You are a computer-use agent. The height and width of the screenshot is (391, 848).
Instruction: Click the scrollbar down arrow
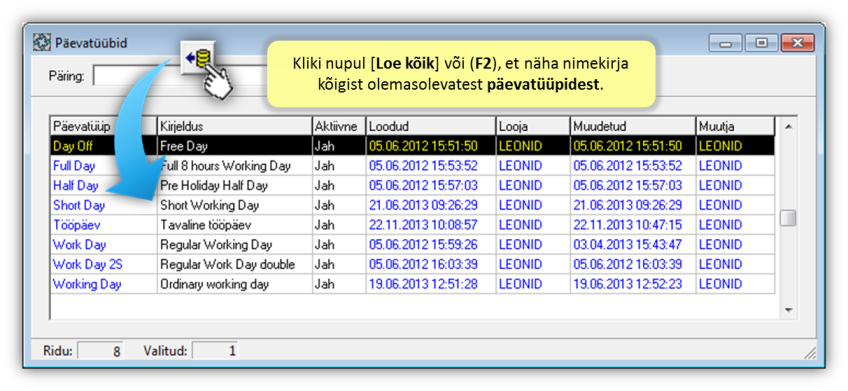[x=789, y=310]
